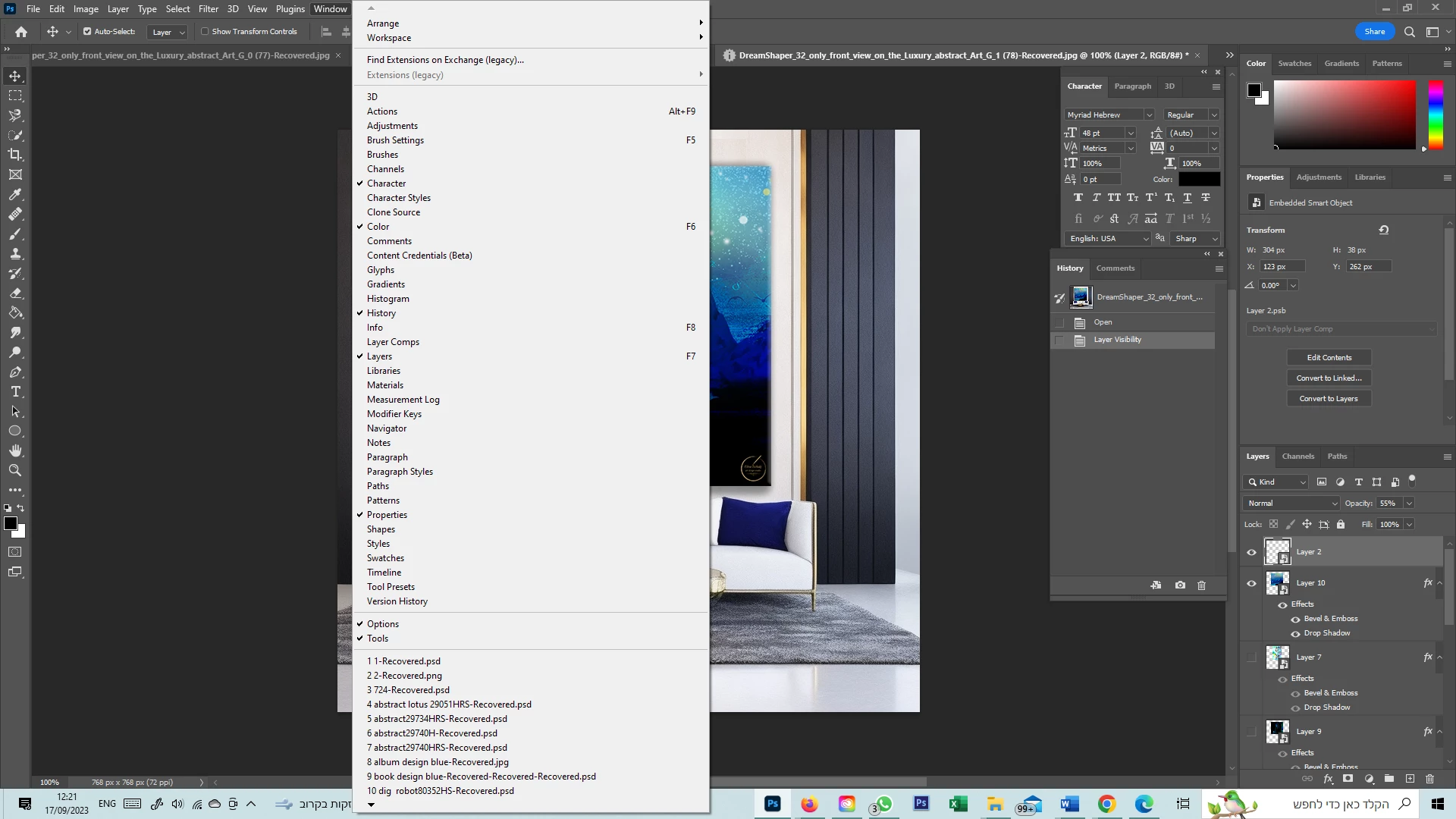The height and width of the screenshot is (819, 1456).
Task: Select the Zoom tool in toolbar
Action: point(15,471)
